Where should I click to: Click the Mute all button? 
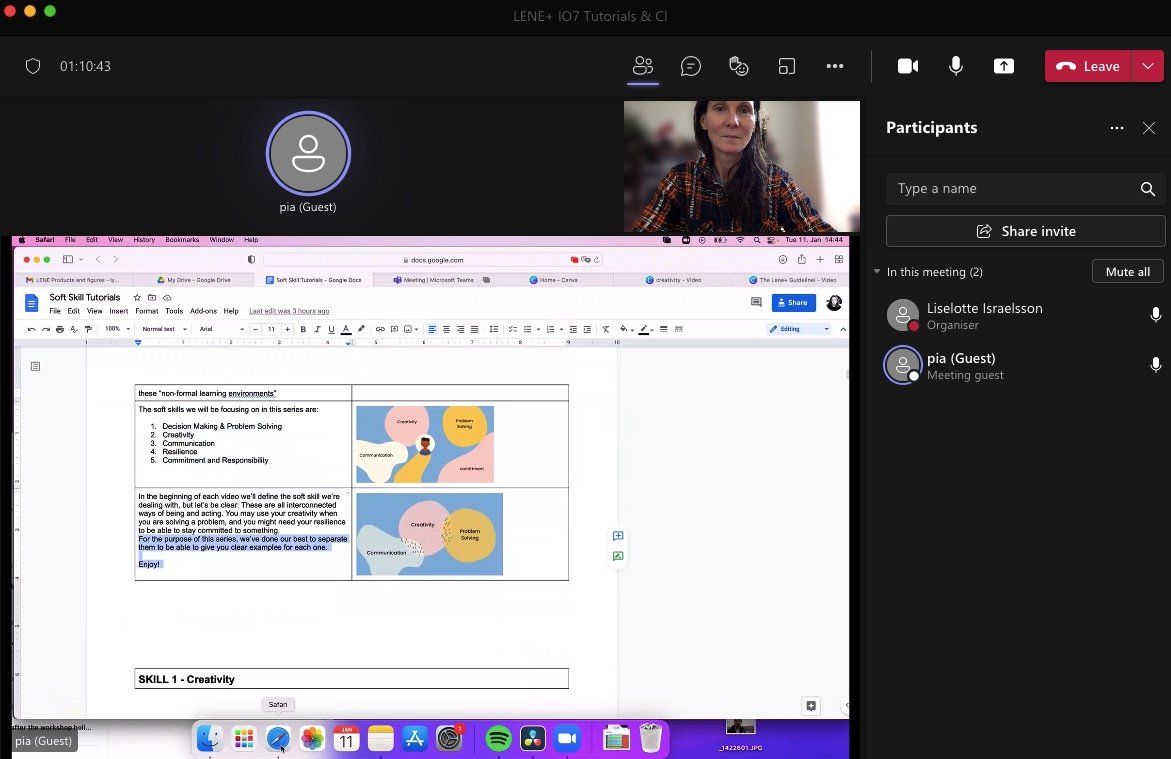click(1127, 272)
